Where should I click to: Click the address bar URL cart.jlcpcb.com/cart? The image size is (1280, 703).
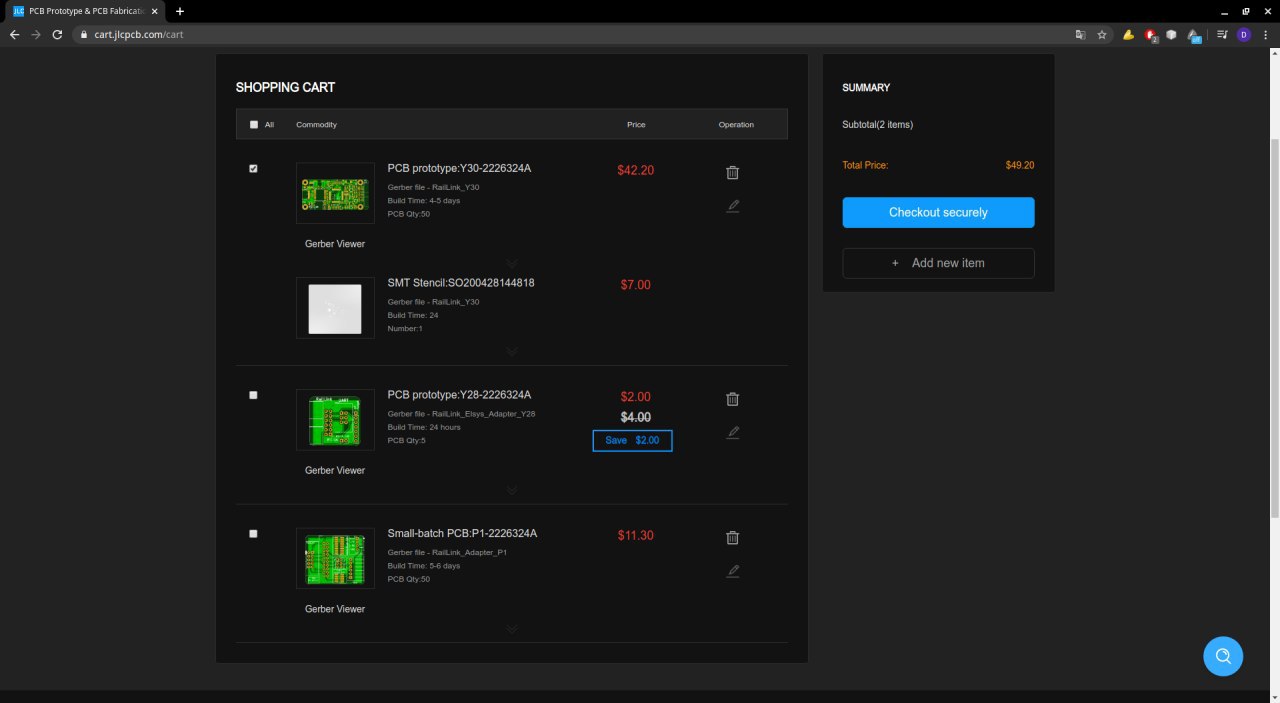tap(139, 34)
